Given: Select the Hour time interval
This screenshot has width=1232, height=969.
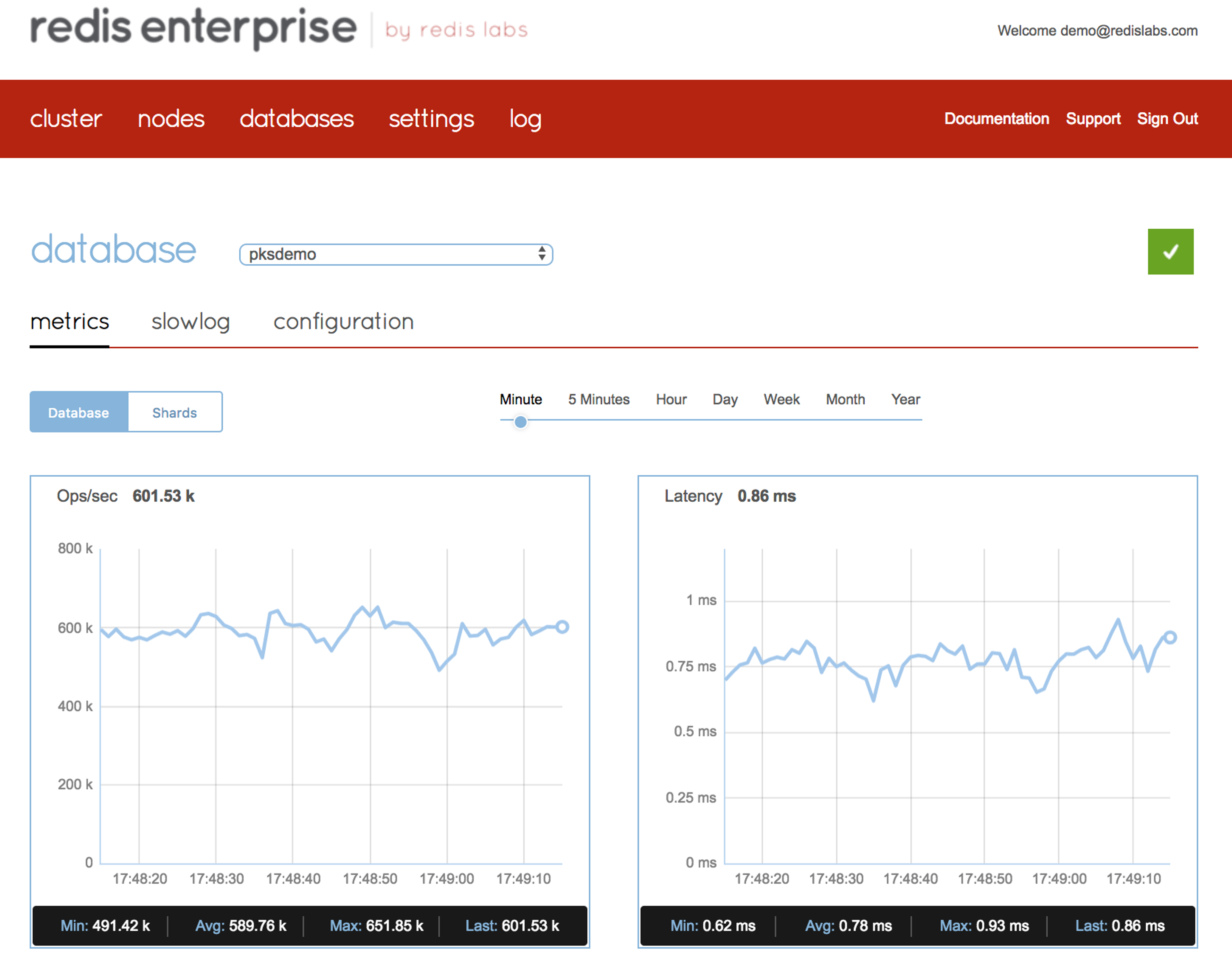Looking at the screenshot, I should [671, 399].
